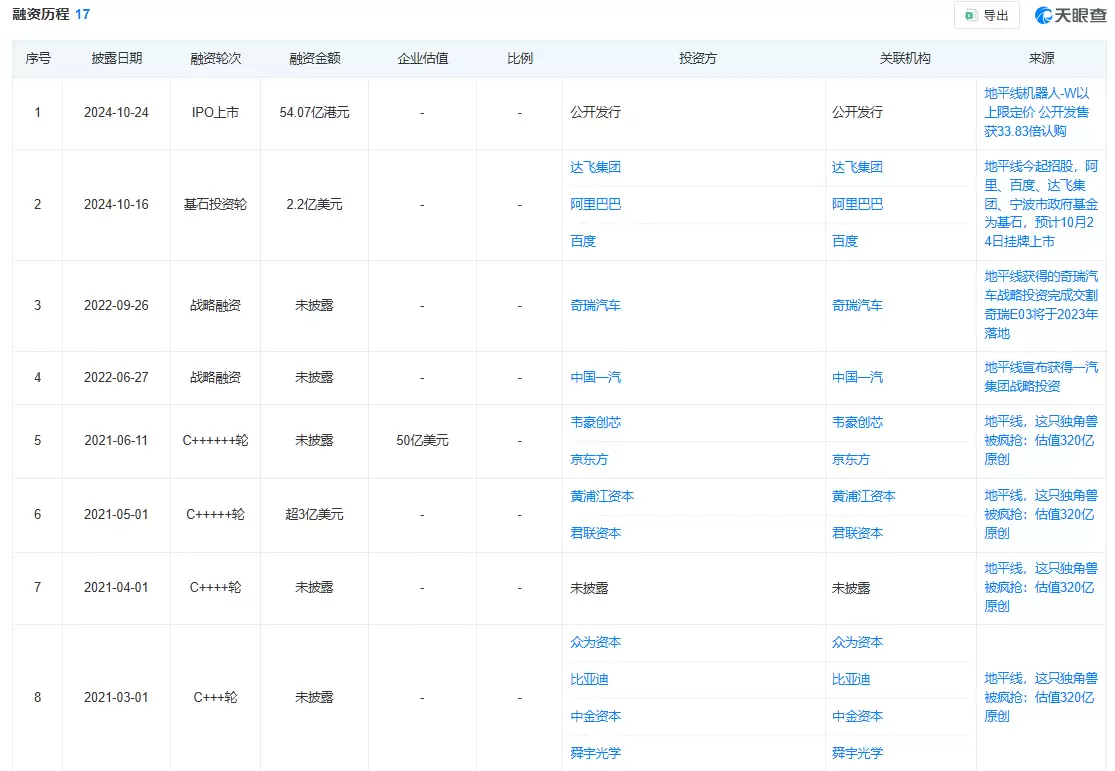Open the 达飞集团 investor link
This screenshot has width=1115, height=771.
595,167
